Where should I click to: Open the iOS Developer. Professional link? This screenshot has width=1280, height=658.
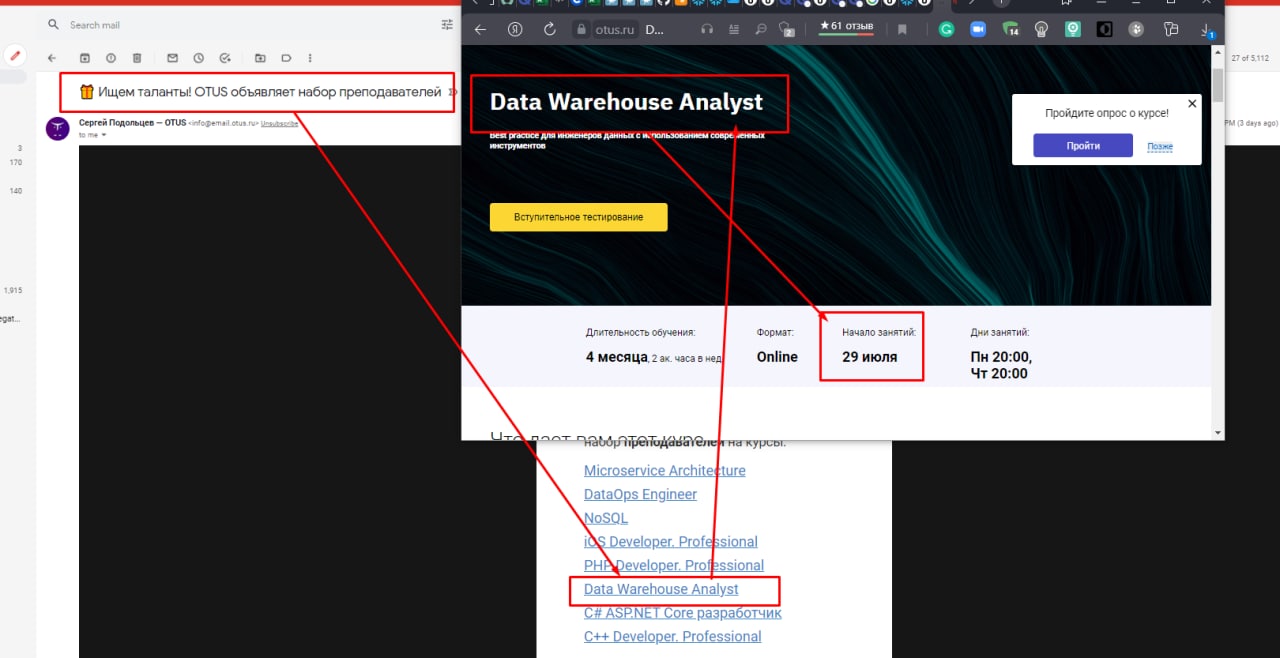671,542
